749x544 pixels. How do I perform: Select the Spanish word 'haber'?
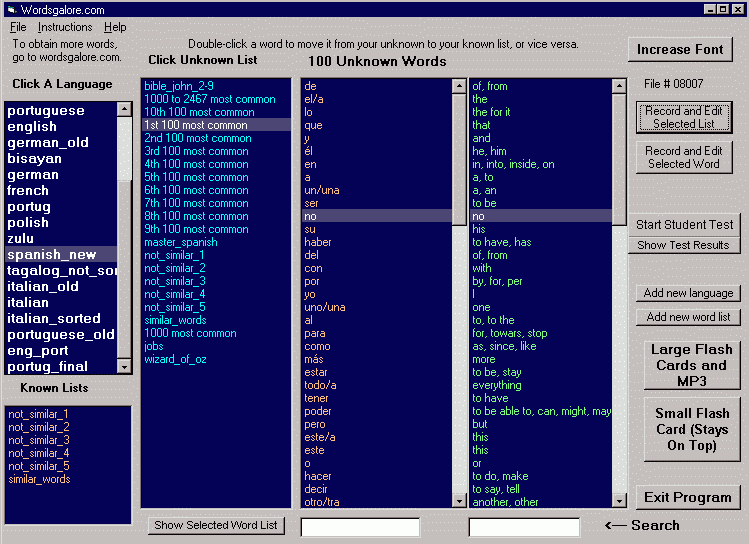pyautogui.click(x=377, y=242)
